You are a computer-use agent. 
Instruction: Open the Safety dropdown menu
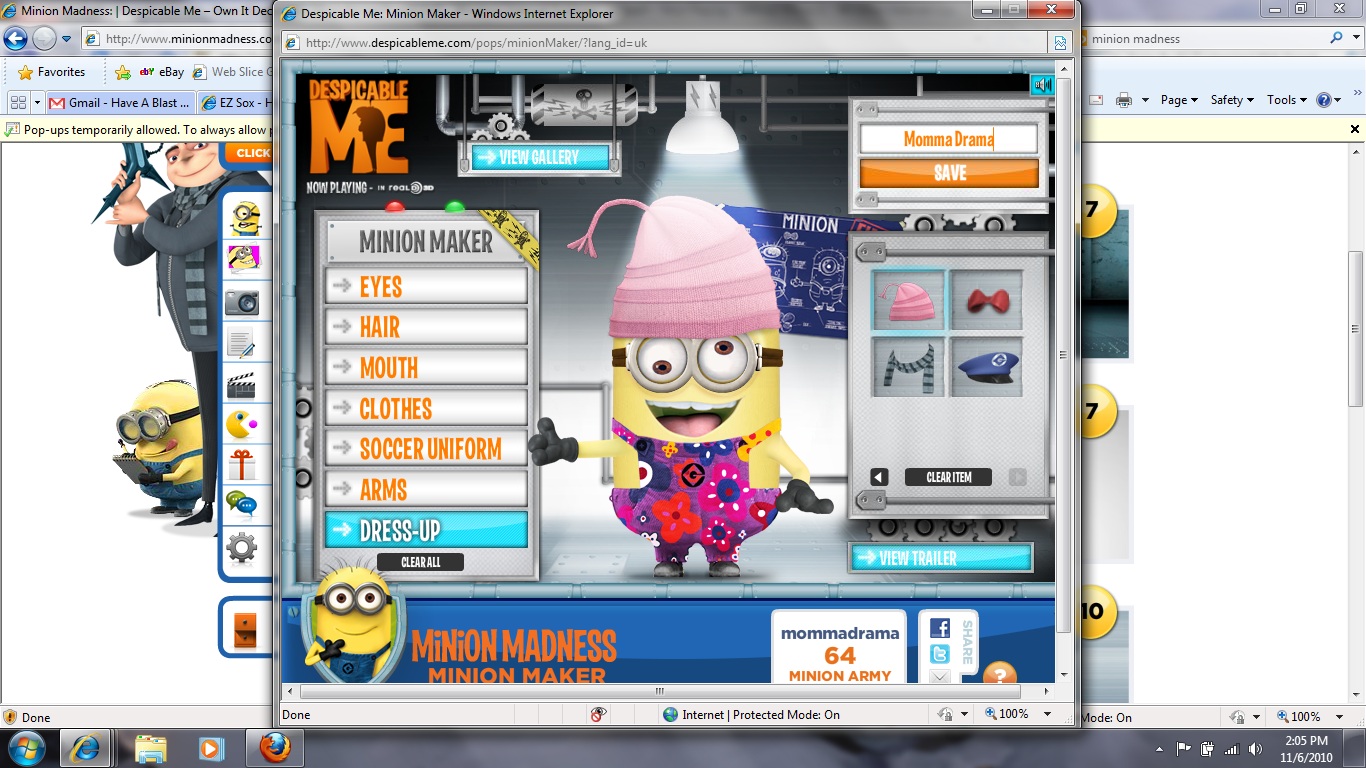coord(1232,100)
